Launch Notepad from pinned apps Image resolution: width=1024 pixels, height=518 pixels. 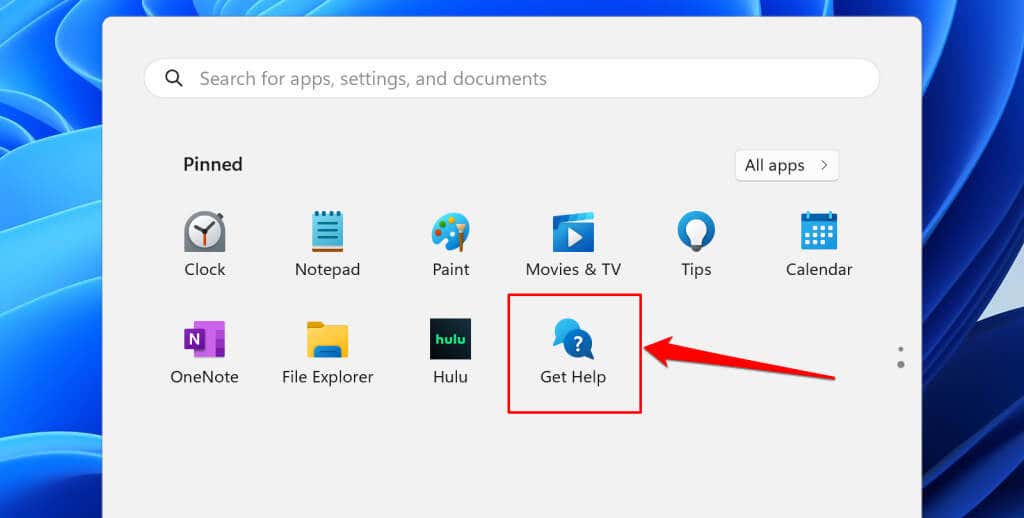pyautogui.click(x=327, y=244)
